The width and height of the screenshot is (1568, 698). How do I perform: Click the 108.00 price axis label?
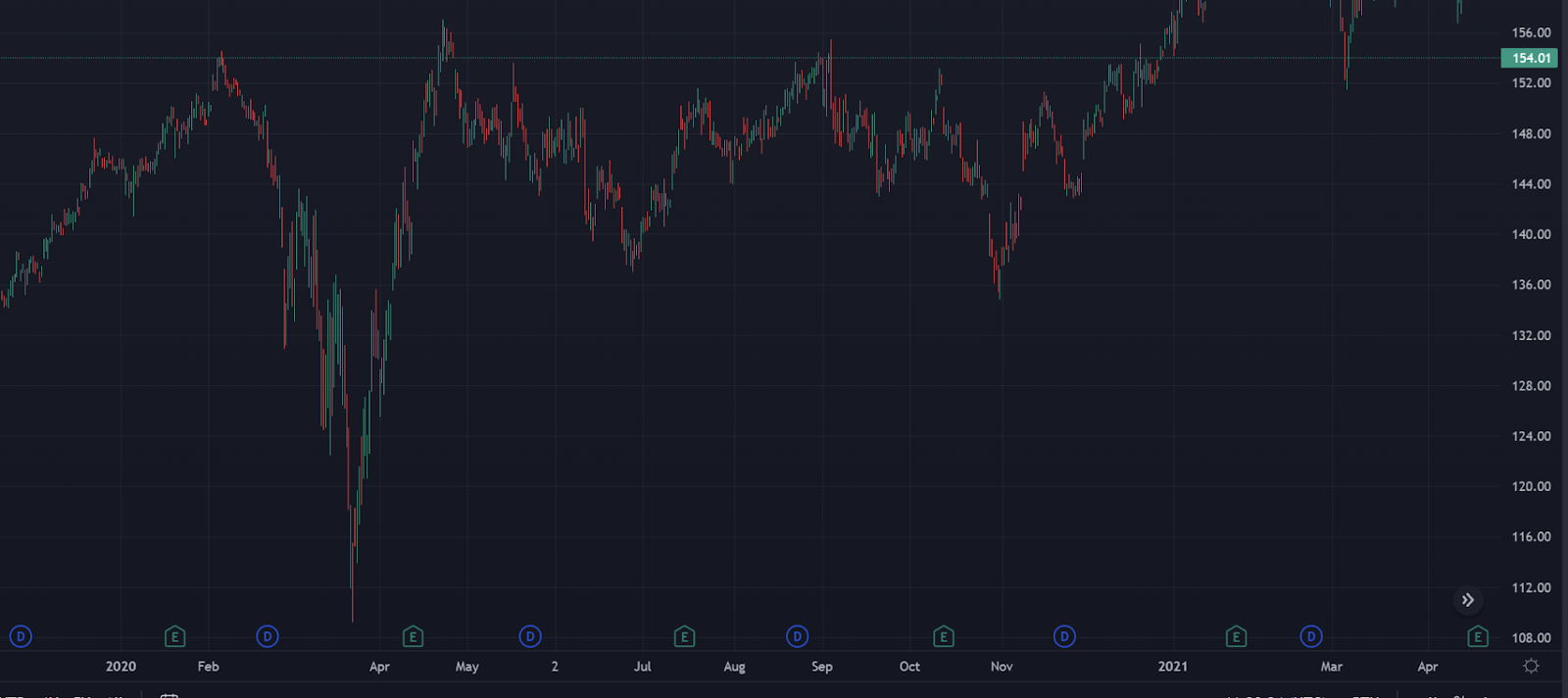pyautogui.click(x=1531, y=638)
